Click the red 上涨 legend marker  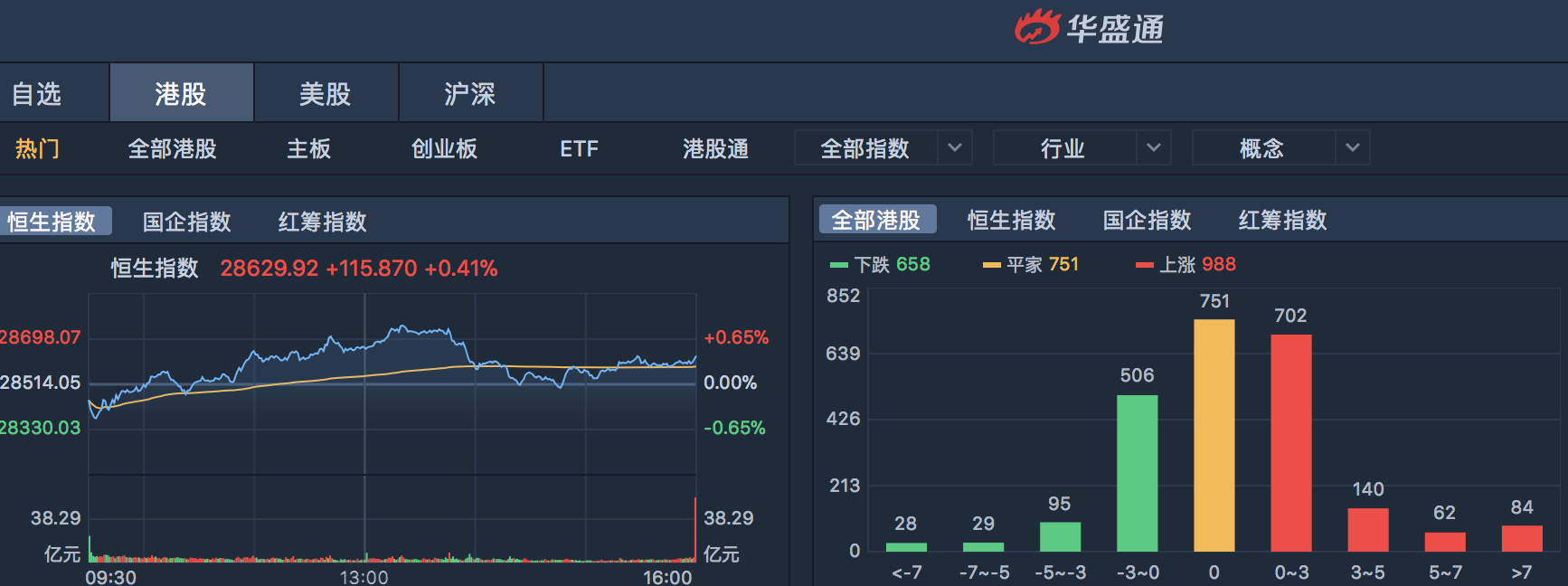coord(1144,265)
